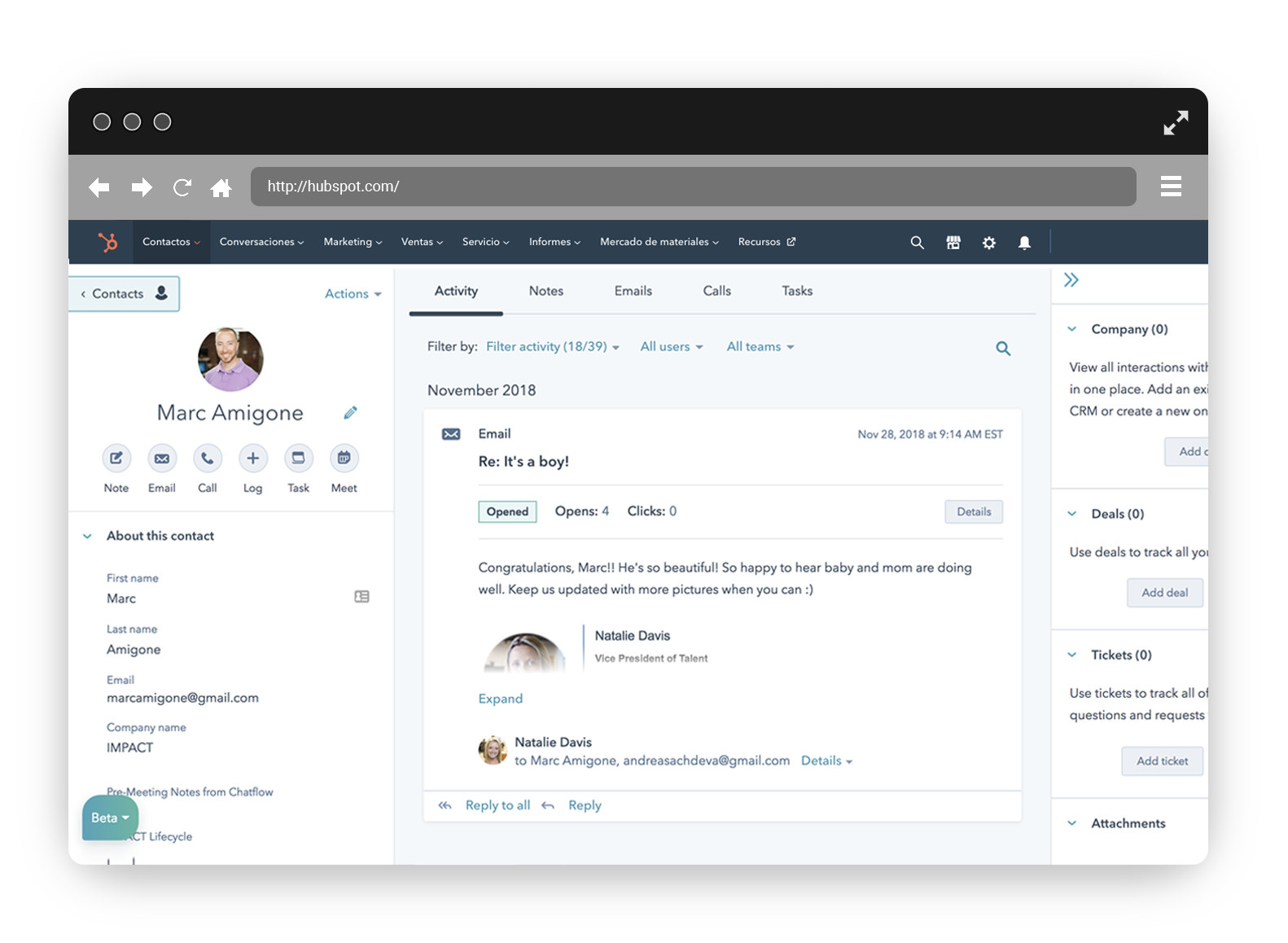Open the settings gear icon
Screen dimensions: 1288x943
pyautogui.click(x=989, y=242)
